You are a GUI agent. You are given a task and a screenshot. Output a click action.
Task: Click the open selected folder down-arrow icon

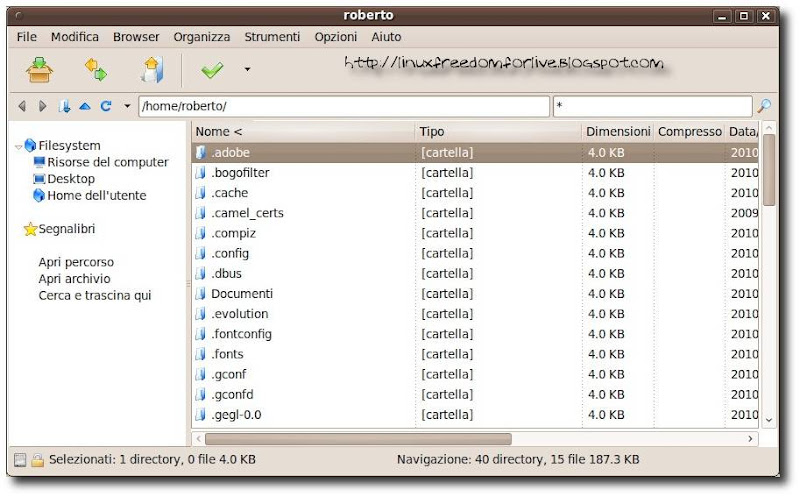point(64,106)
